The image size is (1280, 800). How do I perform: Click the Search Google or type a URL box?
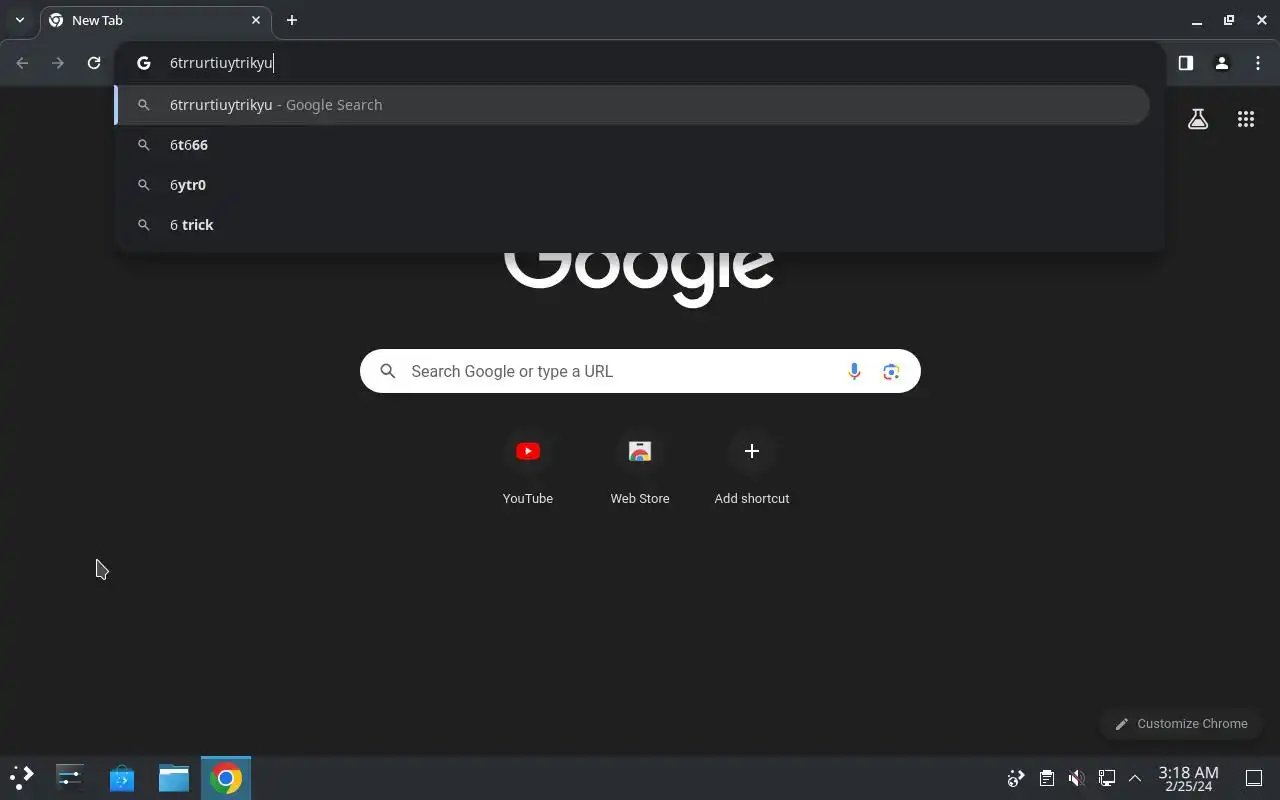click(x=640, y=371)
